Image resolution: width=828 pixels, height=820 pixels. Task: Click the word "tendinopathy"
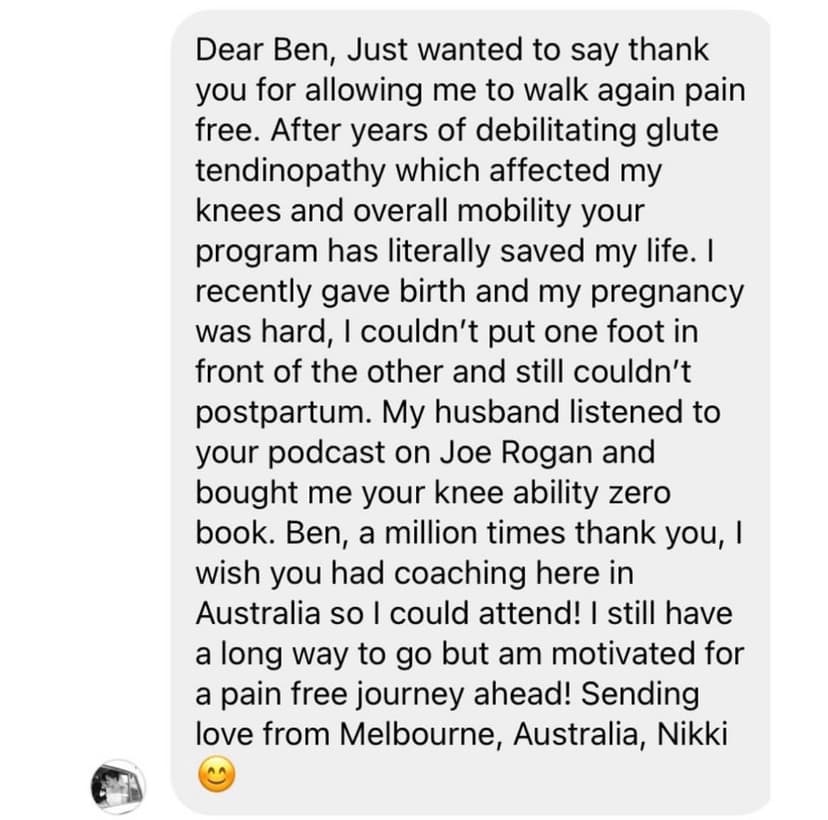pos(290,170)
